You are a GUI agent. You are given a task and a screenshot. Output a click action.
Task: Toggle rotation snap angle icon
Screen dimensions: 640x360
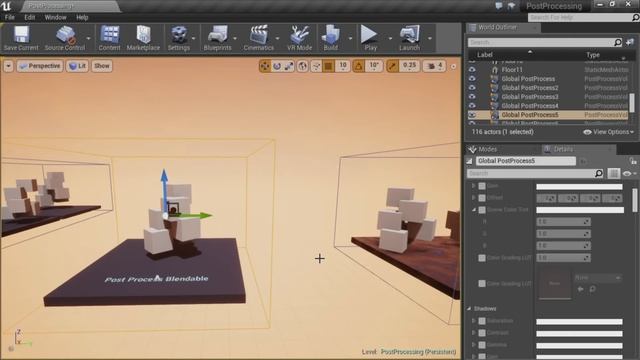358,66
